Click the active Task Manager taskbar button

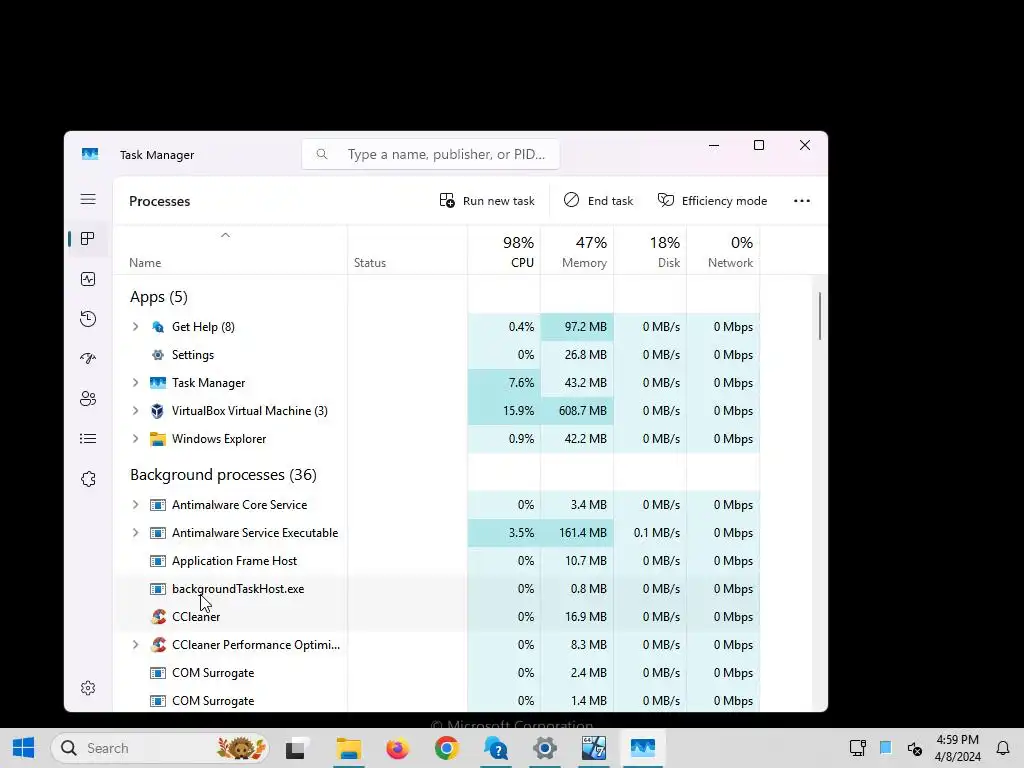[643, 748]
